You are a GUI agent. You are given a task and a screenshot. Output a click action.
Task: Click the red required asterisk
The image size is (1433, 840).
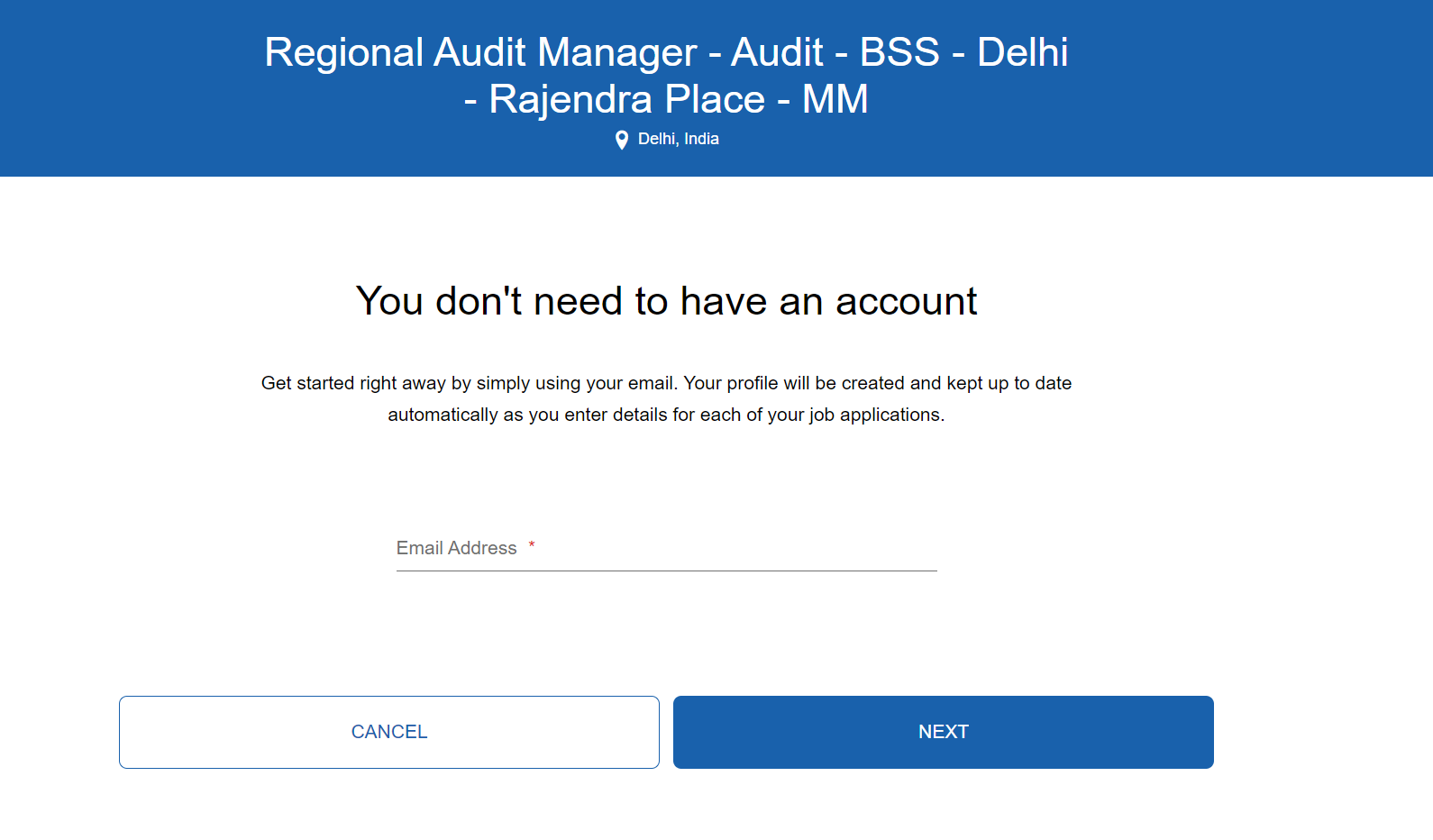coord(532,544)
